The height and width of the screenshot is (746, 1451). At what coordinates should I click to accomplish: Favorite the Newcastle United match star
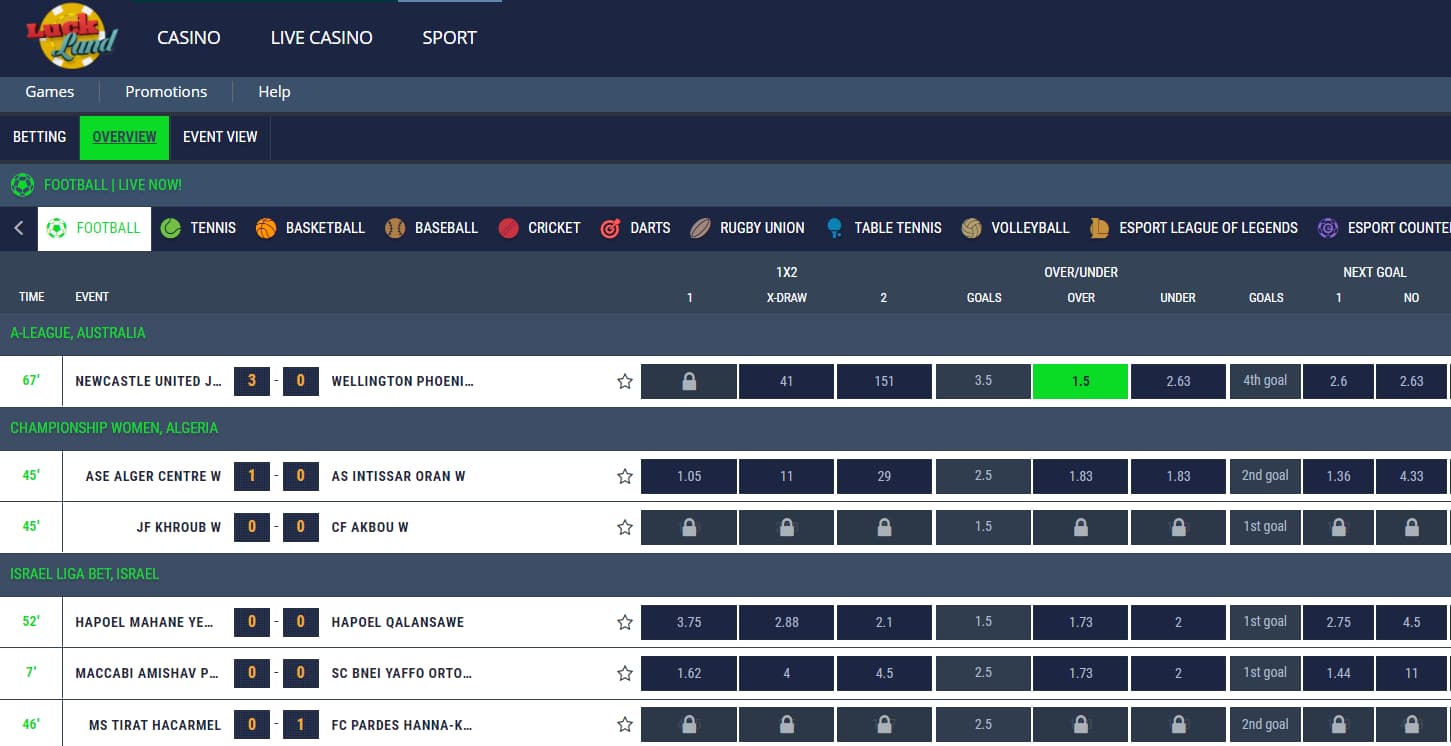[x=625, y=381]
